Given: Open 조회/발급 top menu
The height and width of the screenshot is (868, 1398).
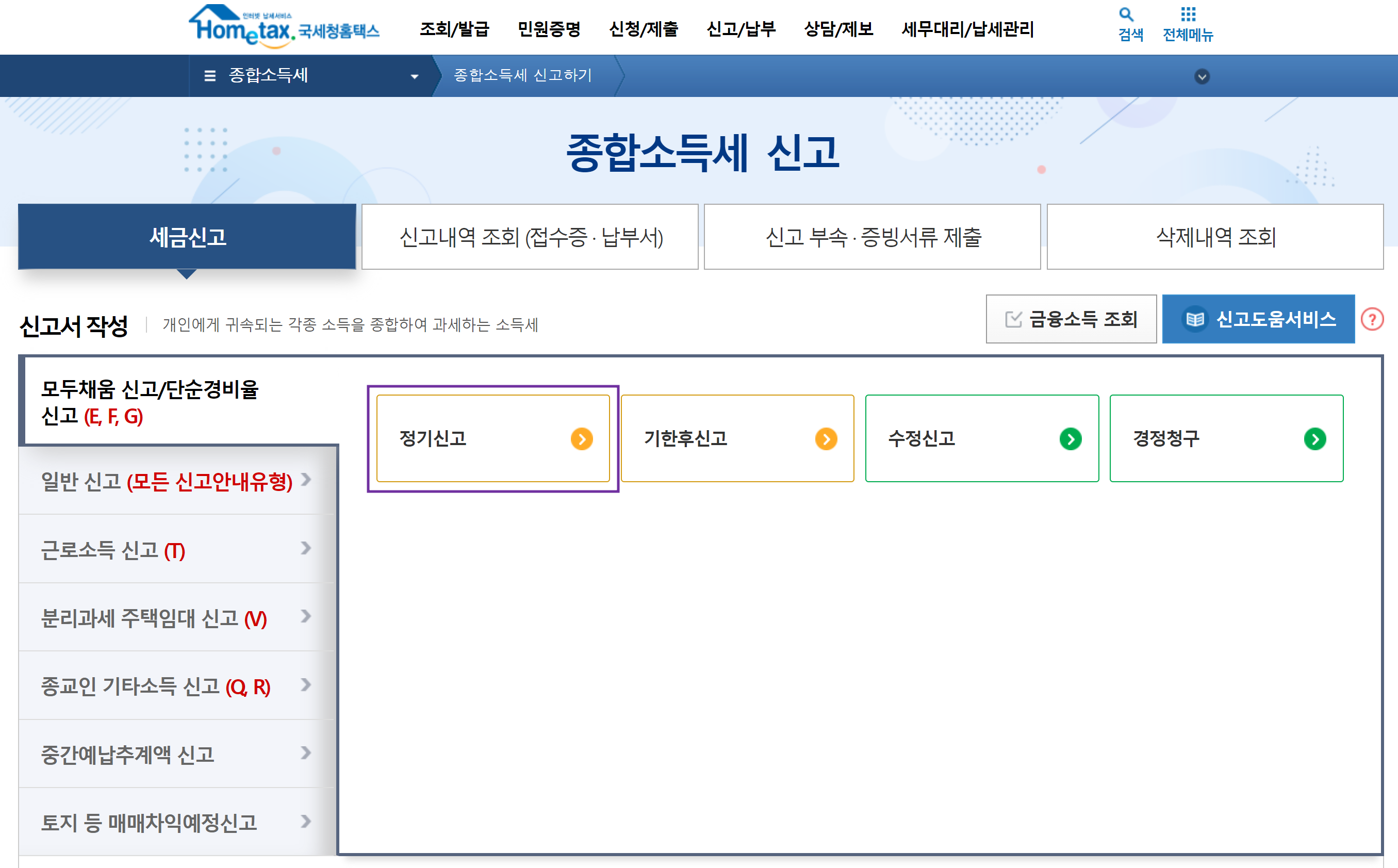Looking at the screenshot, I should (x=454, y=29).
